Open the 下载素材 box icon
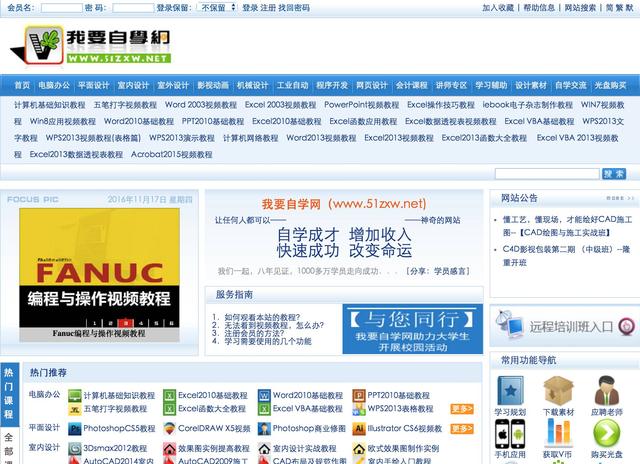Viewport: 640px width, 464px height. (558, 391)
